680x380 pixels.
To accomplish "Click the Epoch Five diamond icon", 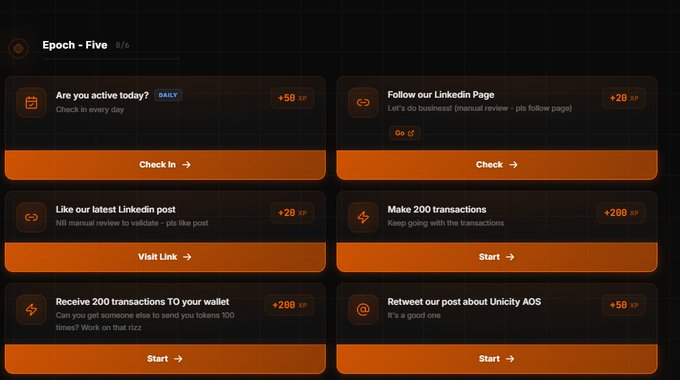I will 18,48.
